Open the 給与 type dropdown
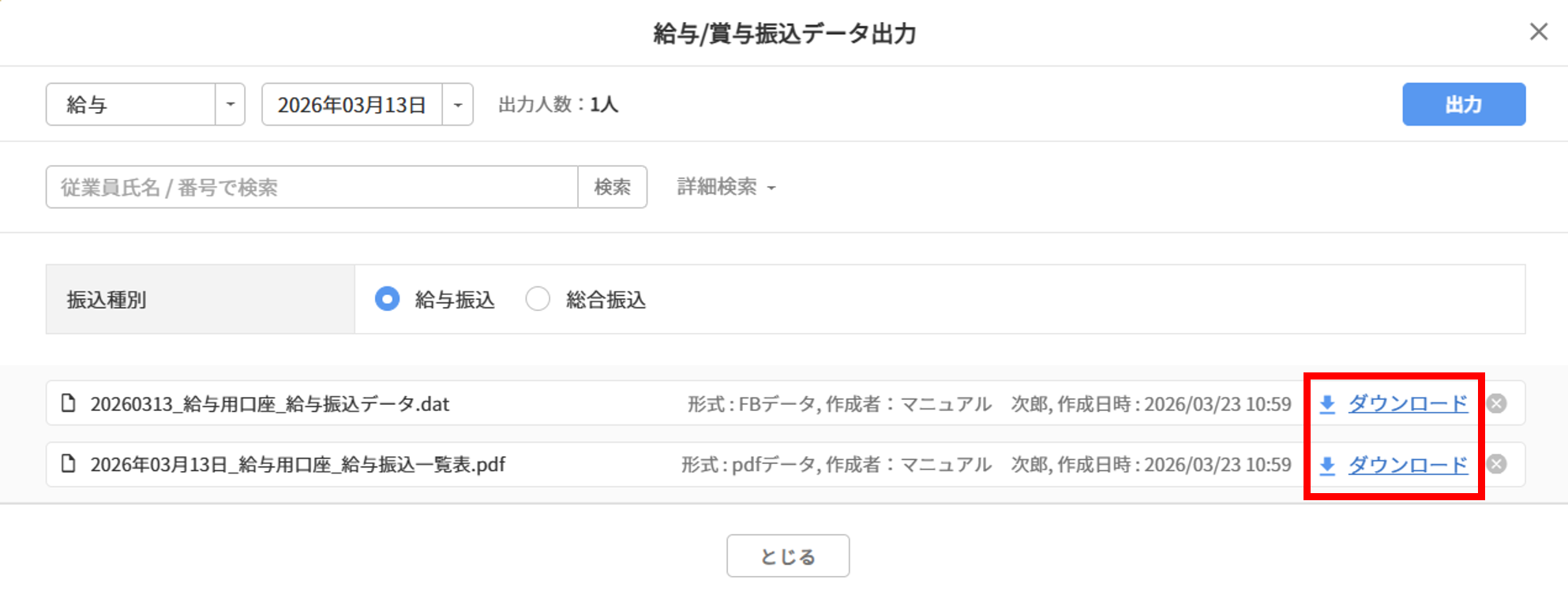This screenshot has width=1568, height=602. [x=230, y=105]
